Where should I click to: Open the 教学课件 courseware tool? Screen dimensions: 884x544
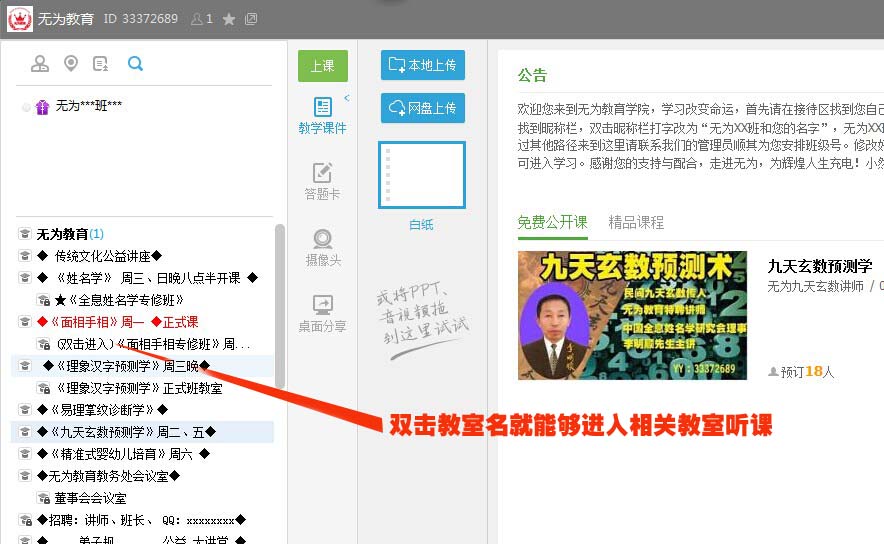322,116
